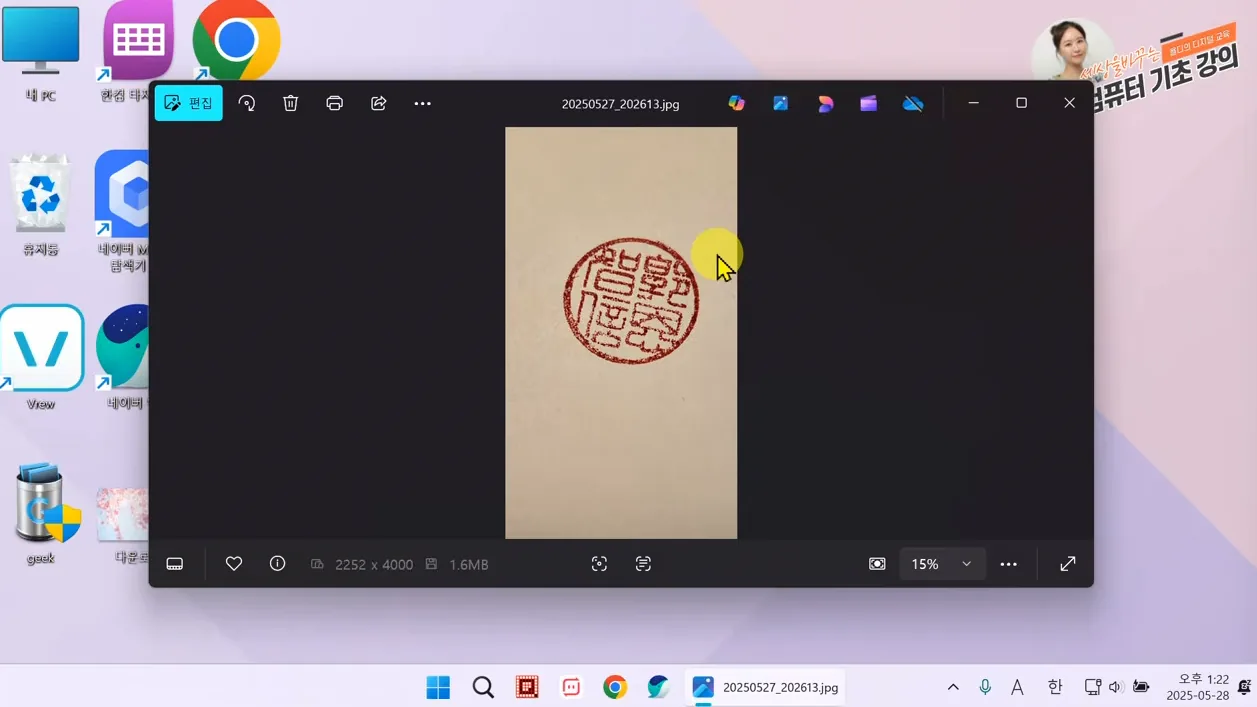The width and height of the screenshot is (1257, 707).
Task: Open volume control speaker icon
Action: 1116,687
